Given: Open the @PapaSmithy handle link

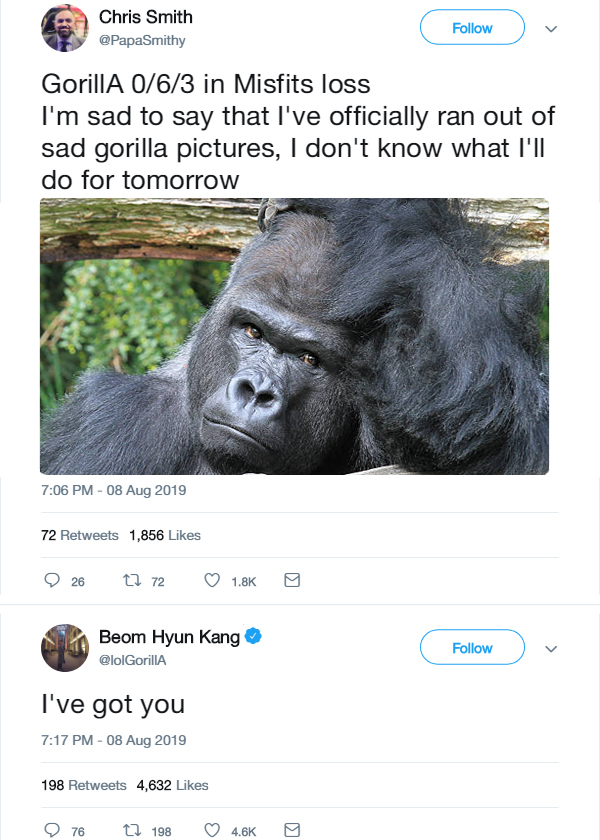Looking at the screenshot, I should point(142,41).
